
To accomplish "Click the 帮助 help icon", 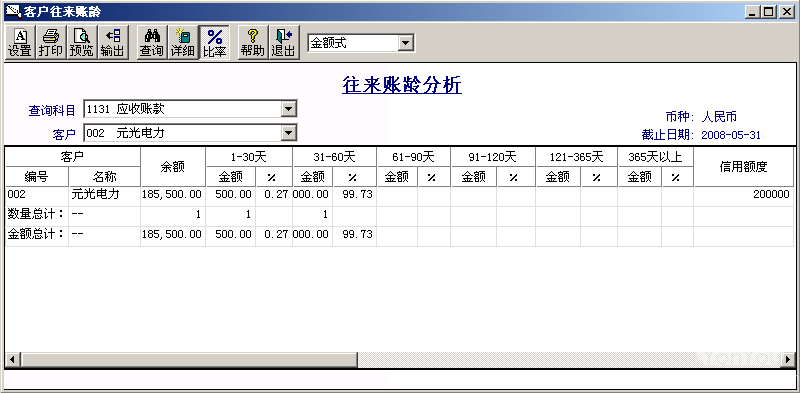I will (253, 43).
